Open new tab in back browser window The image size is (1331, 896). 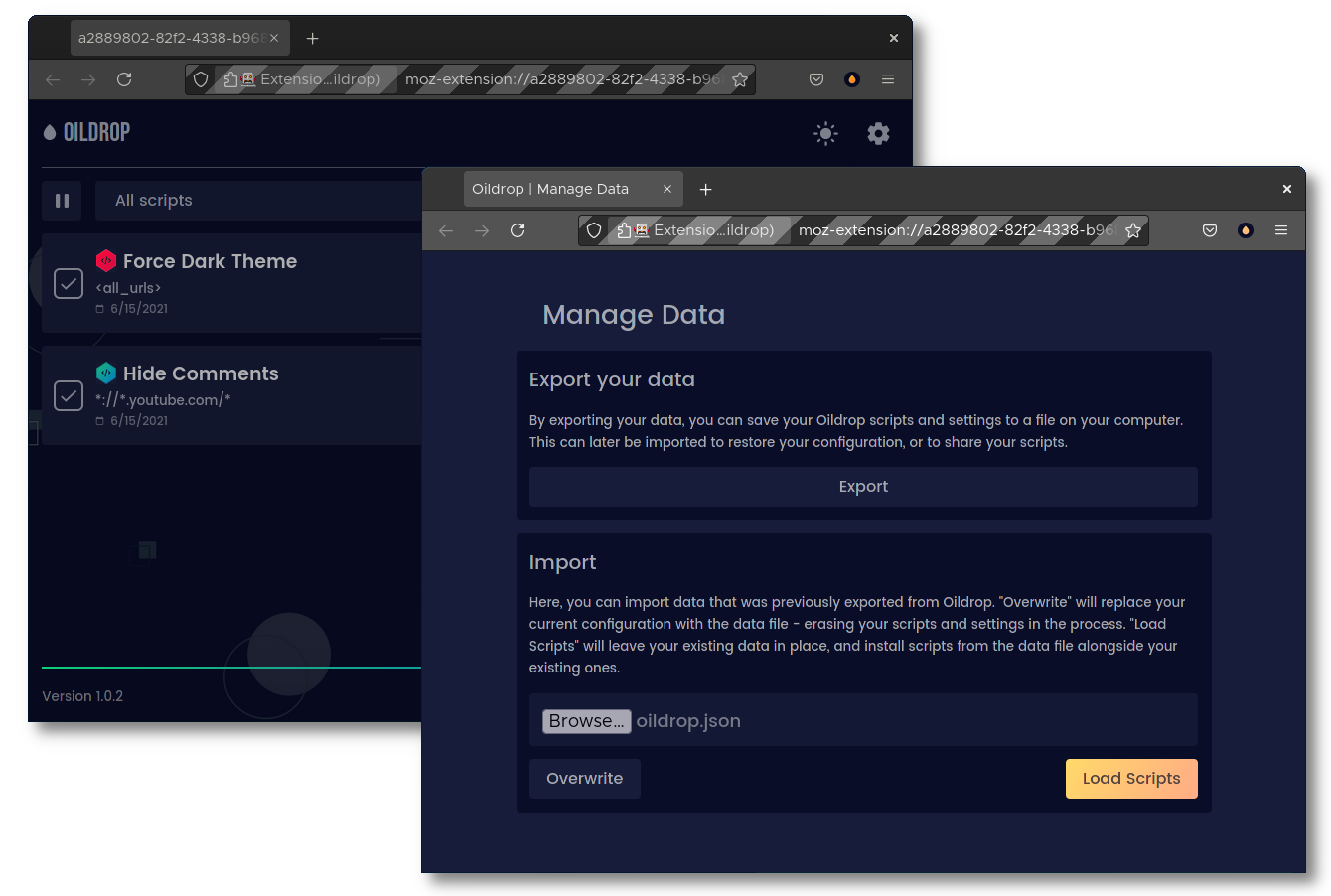(x=312, y=38)
